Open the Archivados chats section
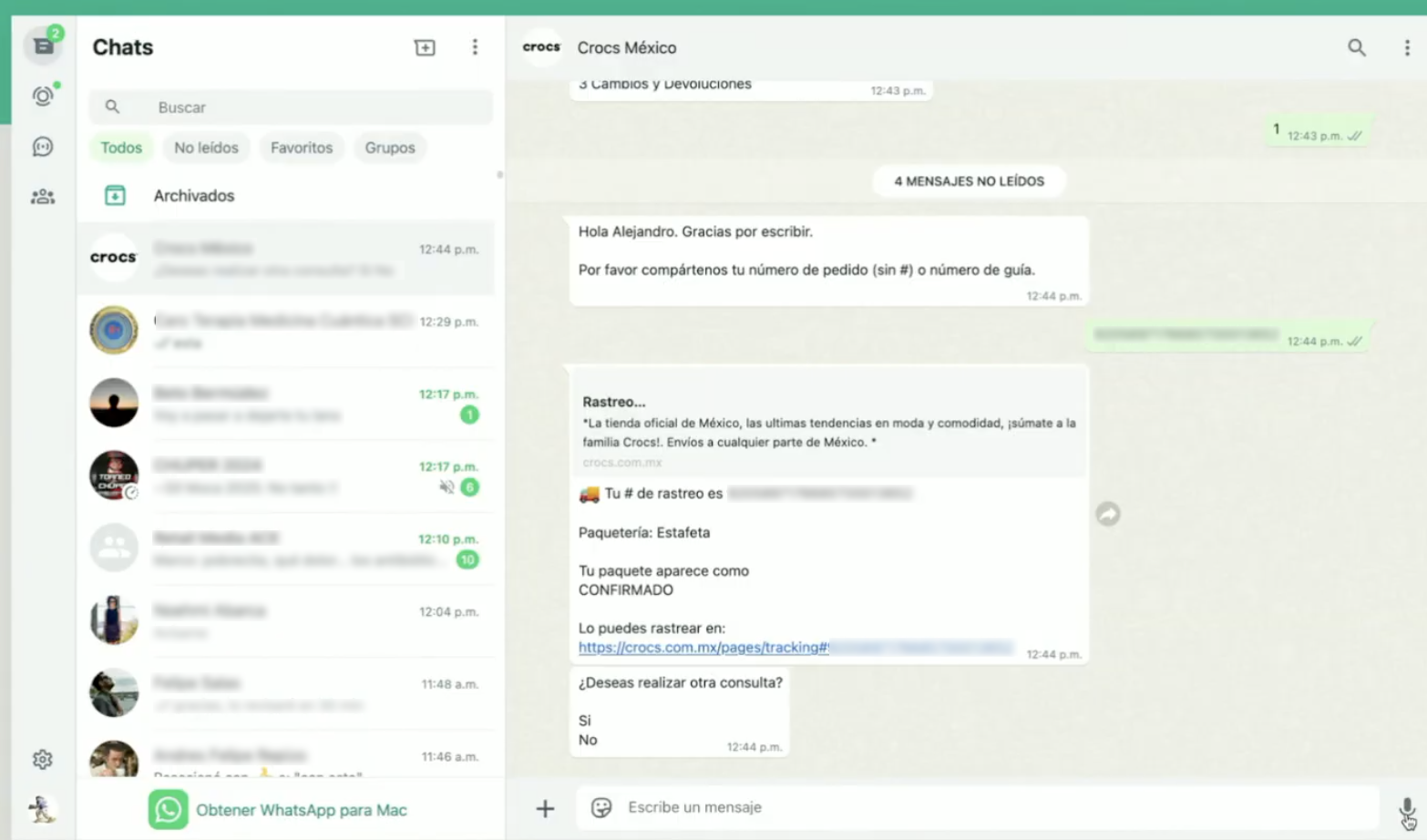This screenshot has height=840, width=1427. 193,195
